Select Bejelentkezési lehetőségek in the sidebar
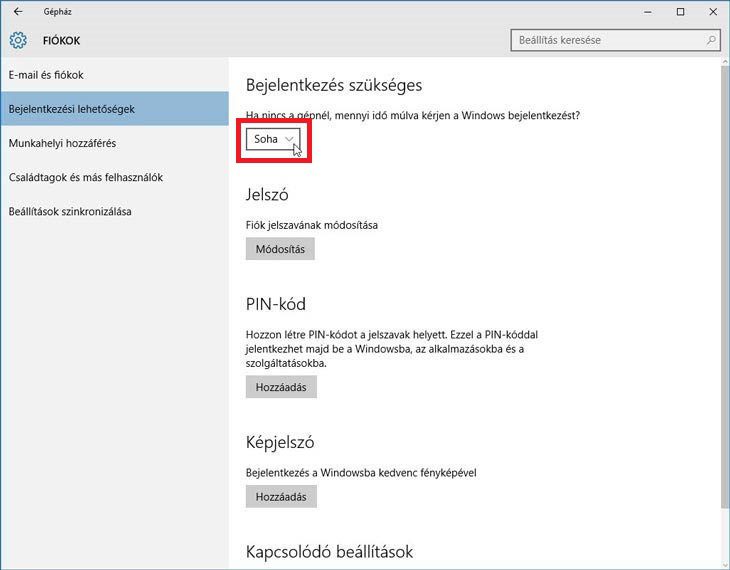Viewport: 730px width, 570px height. [x=71, y=109]
